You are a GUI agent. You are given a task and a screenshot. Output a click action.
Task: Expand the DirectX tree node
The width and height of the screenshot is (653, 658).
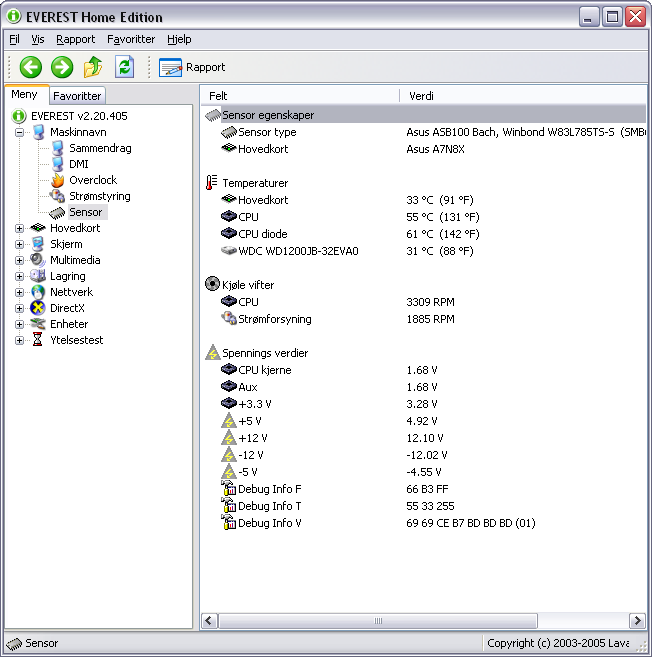pyautogui.click(x=19, y=308)
